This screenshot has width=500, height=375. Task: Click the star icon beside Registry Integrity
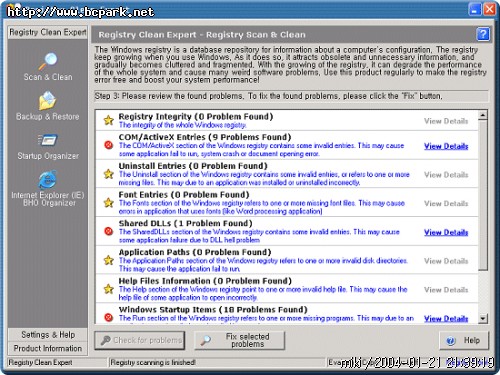(x=109, y=120)
